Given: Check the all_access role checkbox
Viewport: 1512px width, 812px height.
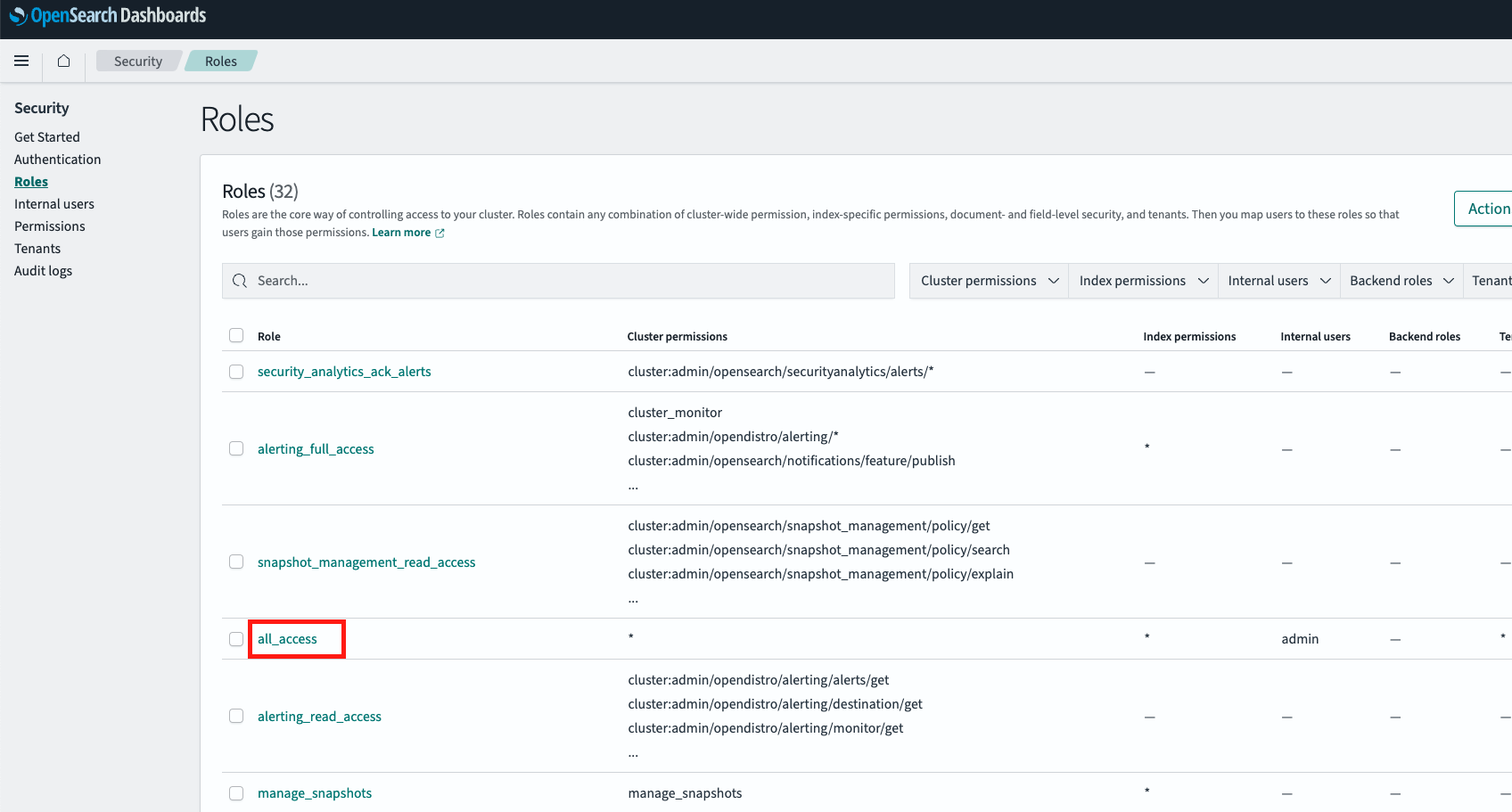Looking at the screenshot, I should coord(236,638).
